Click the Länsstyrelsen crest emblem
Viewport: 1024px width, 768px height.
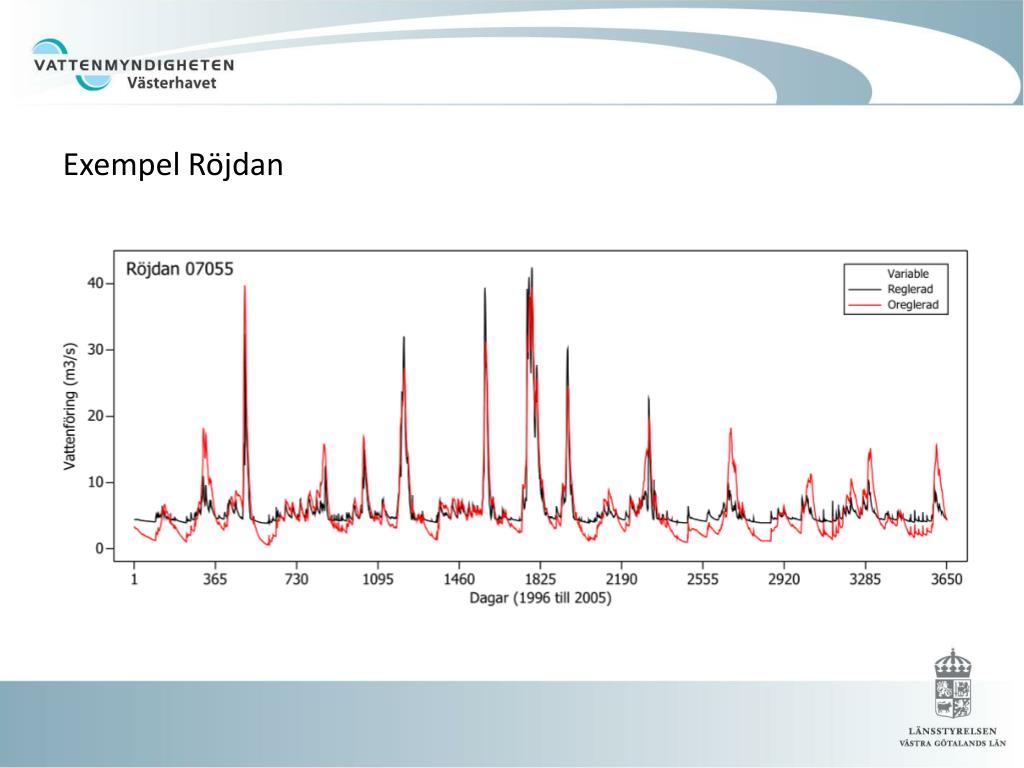coord(953,684)
